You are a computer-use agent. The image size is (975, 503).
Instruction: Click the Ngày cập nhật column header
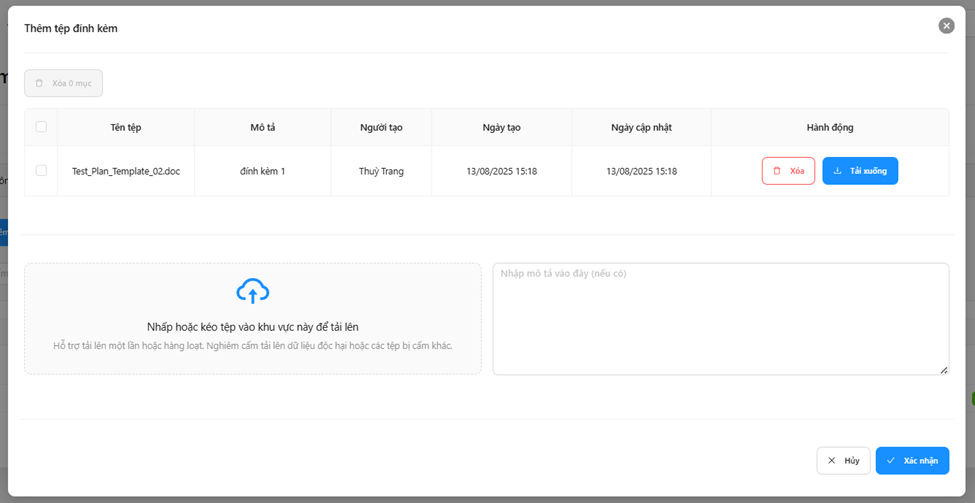tap(641, 128)
